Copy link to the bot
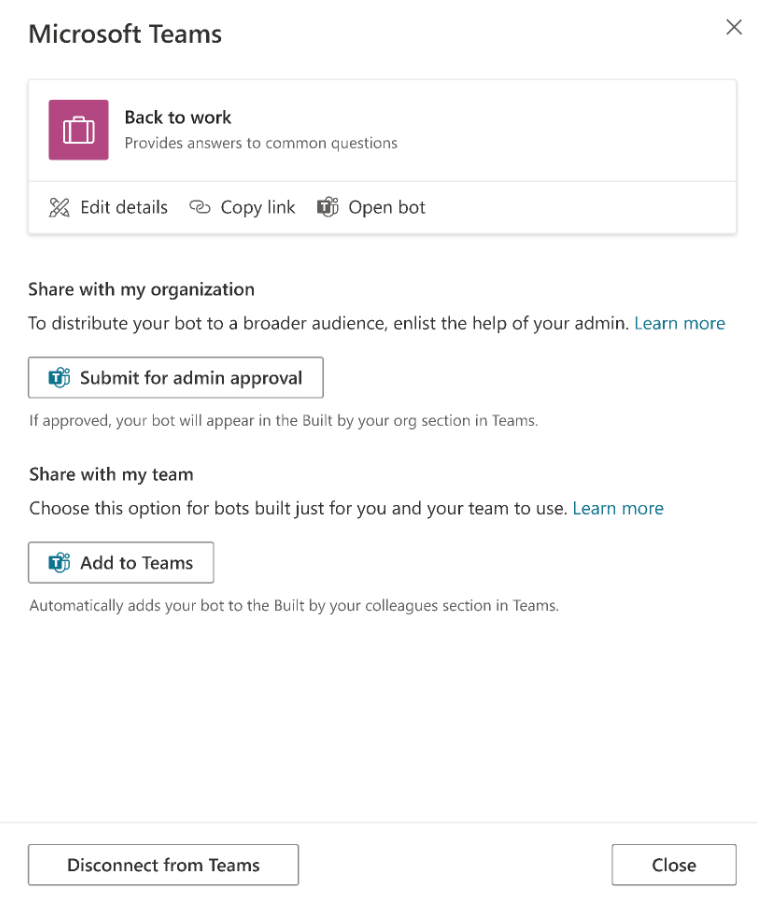Image resolution: width=757 pixels, height=898 pixels. (242, 207)
